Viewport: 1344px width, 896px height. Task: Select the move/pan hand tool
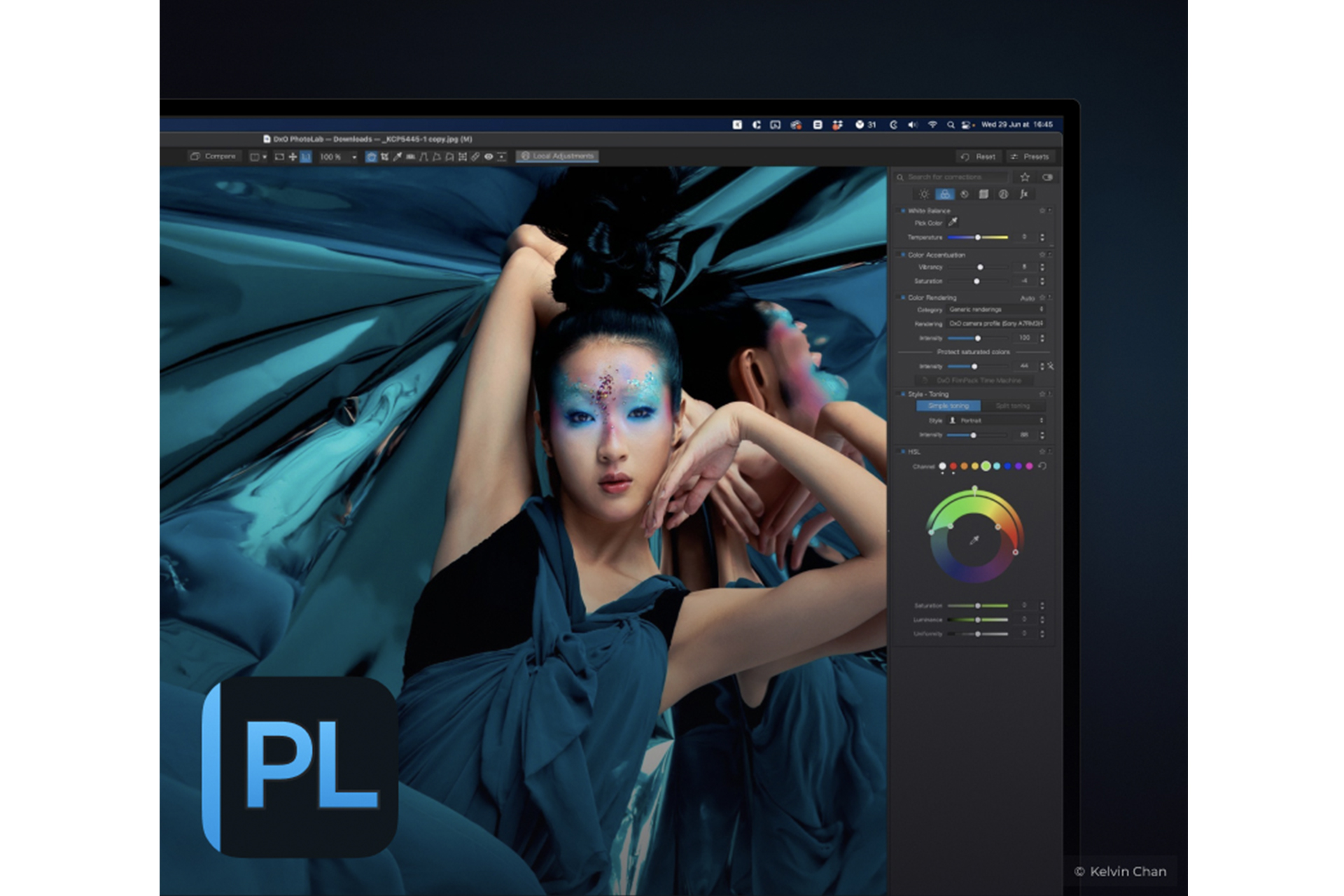coord(293,157)
